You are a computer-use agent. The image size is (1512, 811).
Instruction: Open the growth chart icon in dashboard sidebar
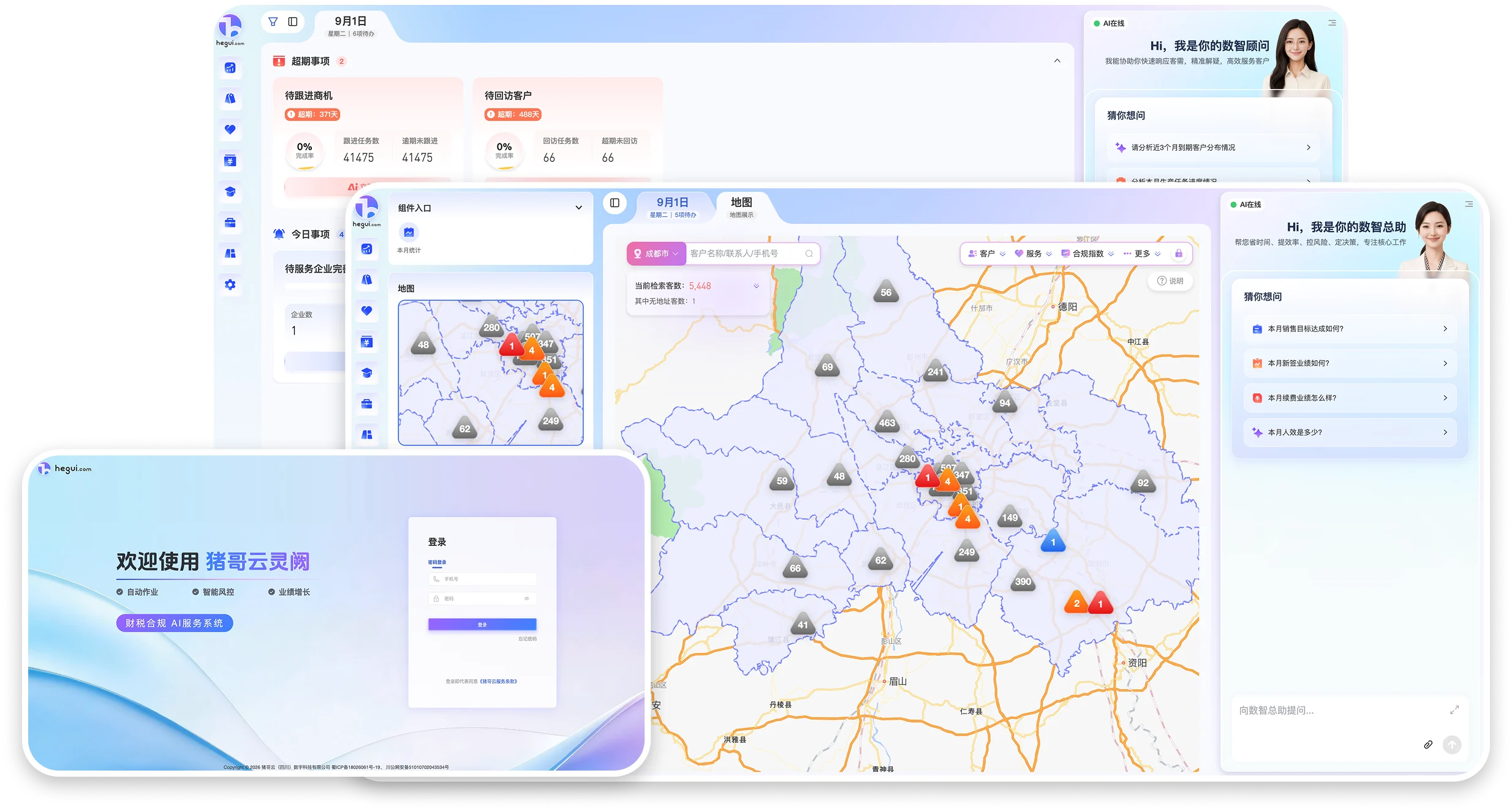(x=230, y=68)
